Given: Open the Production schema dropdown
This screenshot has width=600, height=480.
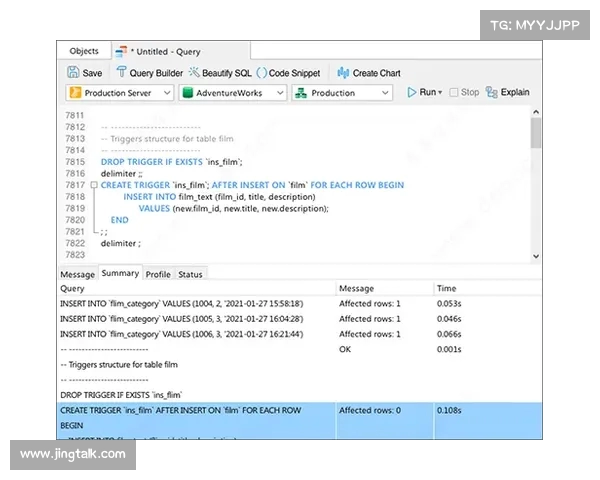Looking at the screenshot, I should [343, 93].
